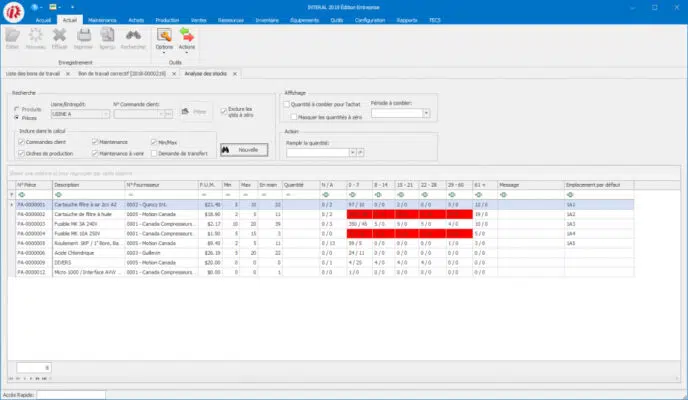Screen dimensions: 688x400
Task: Open the round application logo menu
Action: [12, 12]
